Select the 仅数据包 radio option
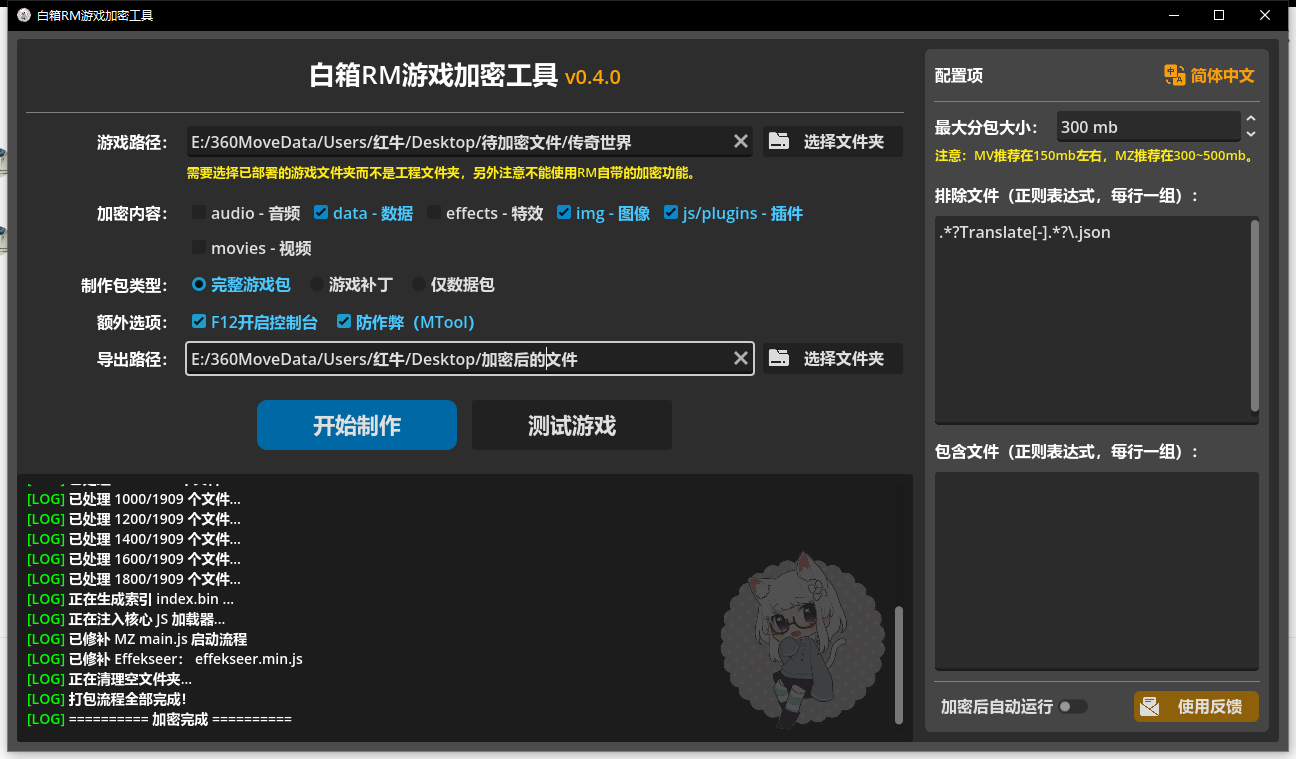 (x=419, y=284)
